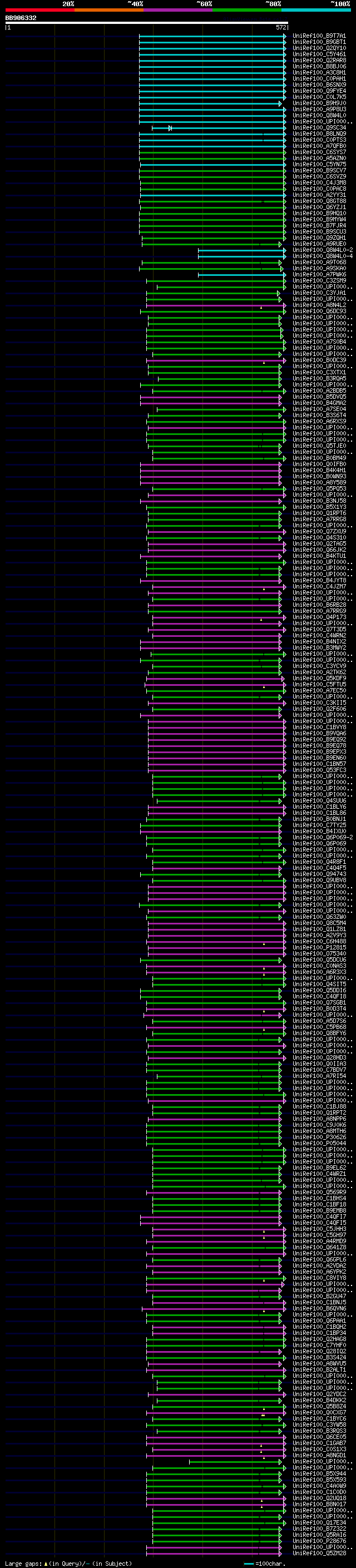The image size is (356, 1568).
Task: Select hit UniRef100_Q5TJE0
Action: point(319,446)
